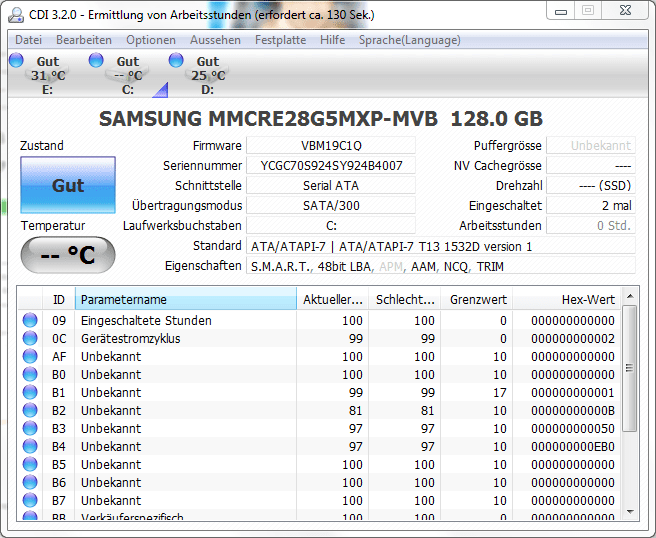Click the Übertragungsmodus field SATA/300

[x=331, y=206]
